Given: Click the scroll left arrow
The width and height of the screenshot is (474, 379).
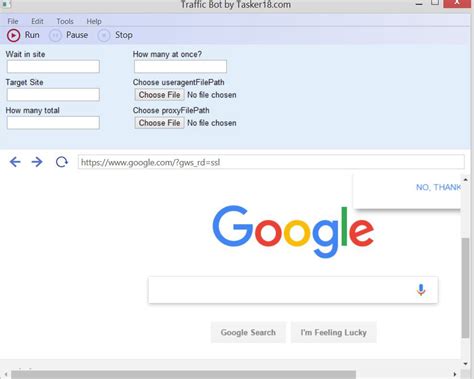Looking at the screenshot, I should point(6,374).
